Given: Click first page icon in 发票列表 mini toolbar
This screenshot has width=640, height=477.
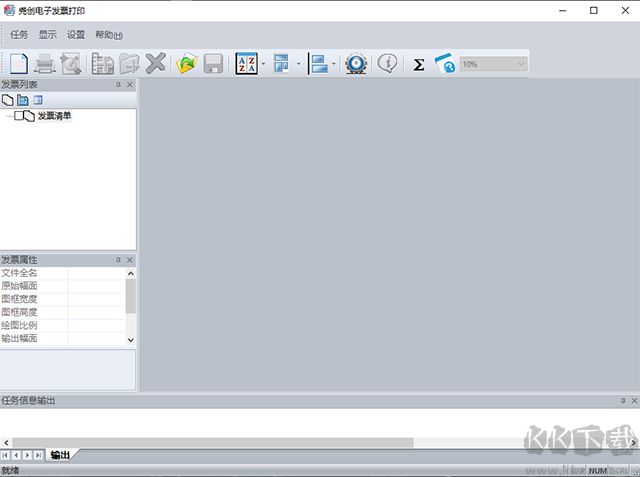Looking at the screenshot, I should [x=8, y=100].
